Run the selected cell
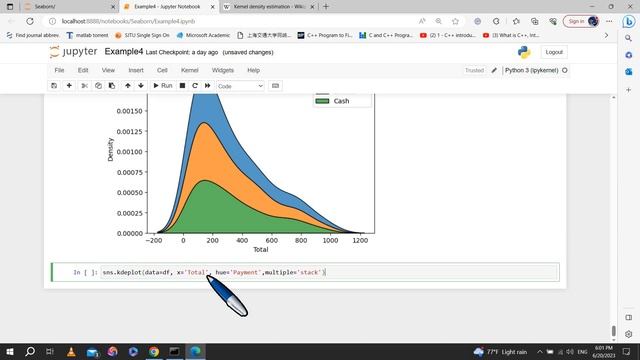The image size is (640, 360). click(x=163, y=86)
